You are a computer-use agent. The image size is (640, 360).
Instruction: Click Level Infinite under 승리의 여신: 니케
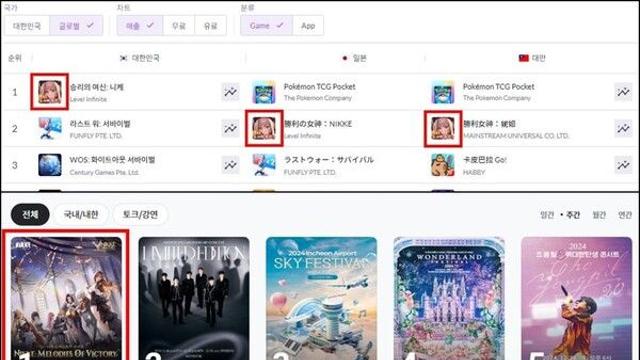(88, 99)
